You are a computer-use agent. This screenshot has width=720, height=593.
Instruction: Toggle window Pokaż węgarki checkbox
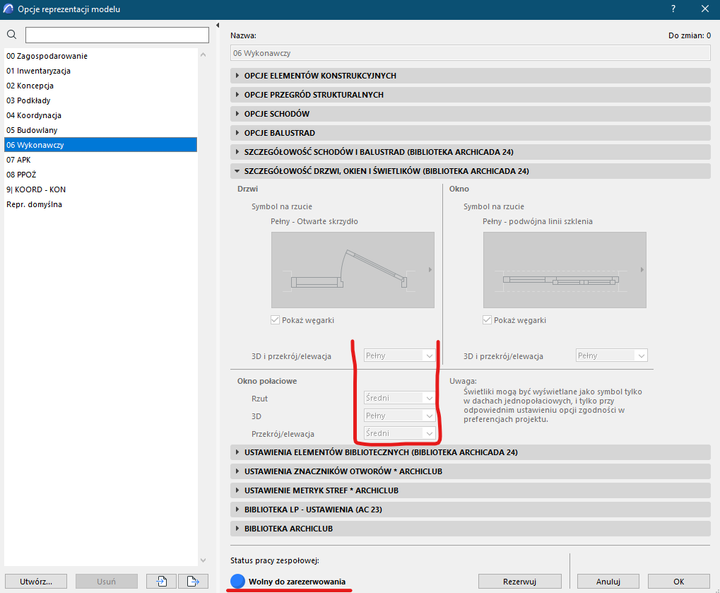click(487, 320)
